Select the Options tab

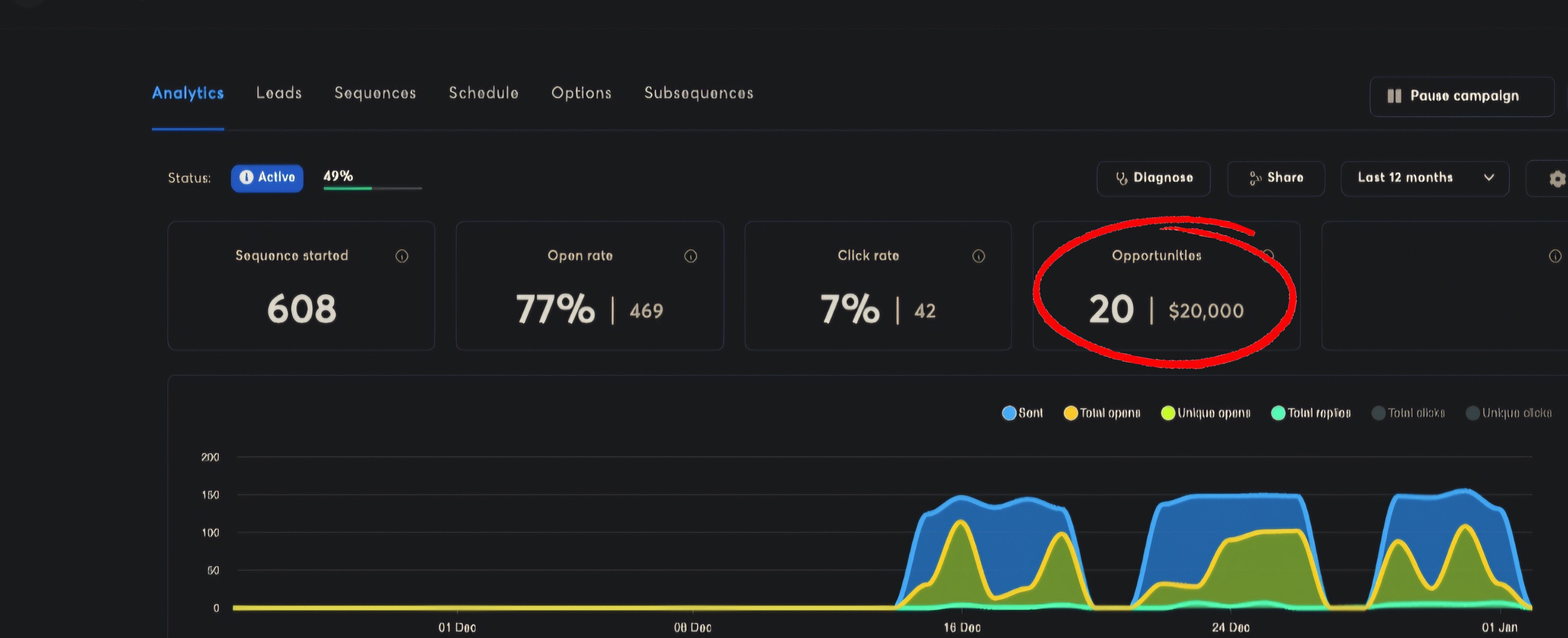tap(581, 93)
